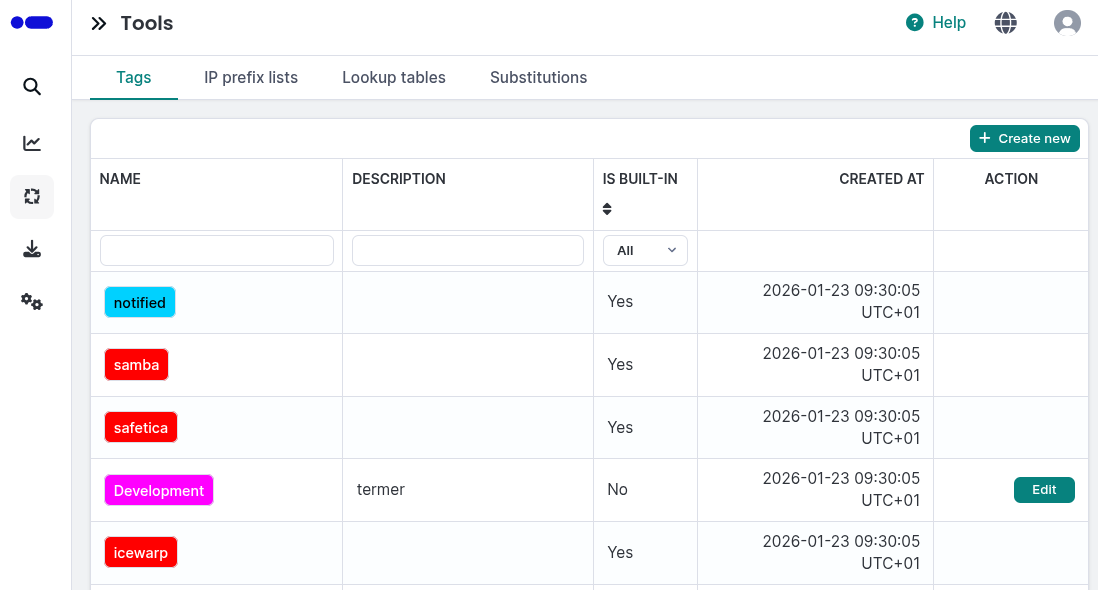
Task: Click the Name filter input field
Action: pos(217,251)
